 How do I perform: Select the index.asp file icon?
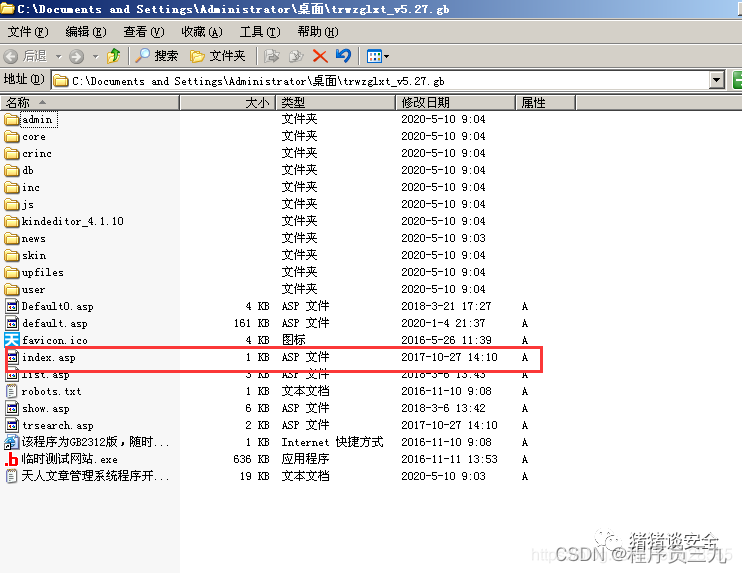click(x=12, y=357)
